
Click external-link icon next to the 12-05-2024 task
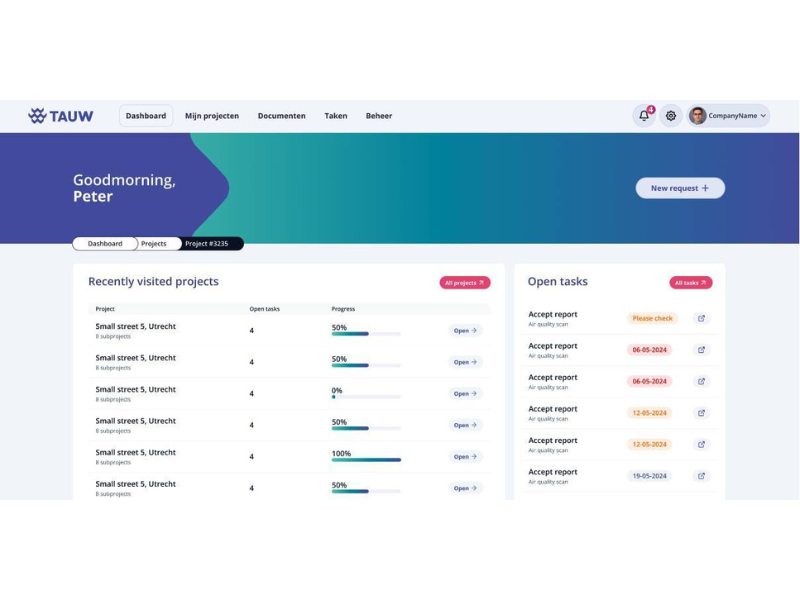(703, 413)
